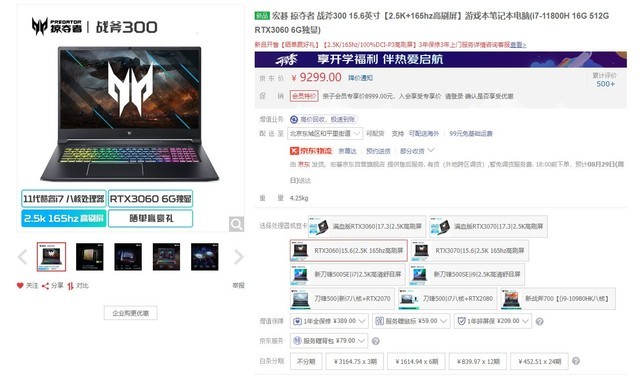Screen dimensions: 640x377
Task: Select 不分期 no installment option
Action: pos(306,361)
